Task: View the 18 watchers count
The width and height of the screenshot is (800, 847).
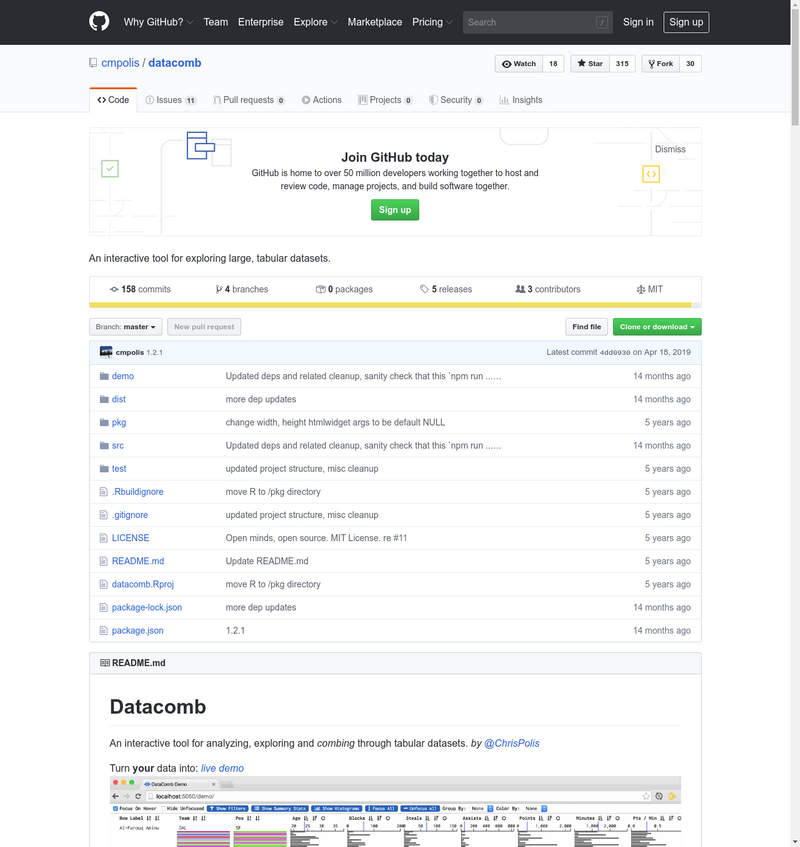Action: click(x=553, y=64)
